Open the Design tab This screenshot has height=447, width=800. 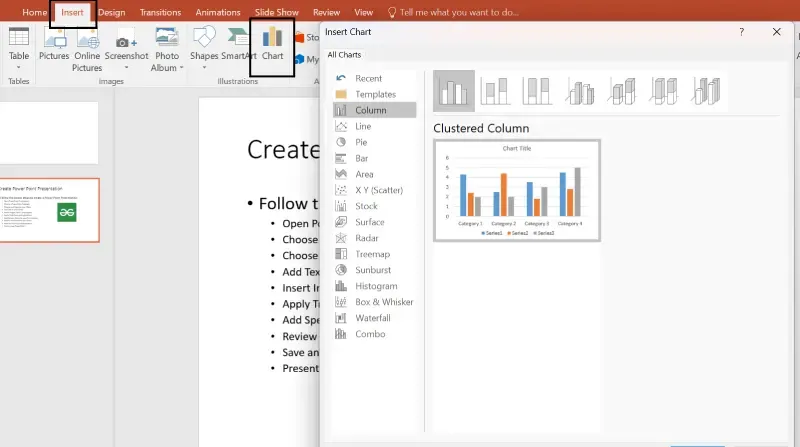pyautogui.click(x=111, y=12)
